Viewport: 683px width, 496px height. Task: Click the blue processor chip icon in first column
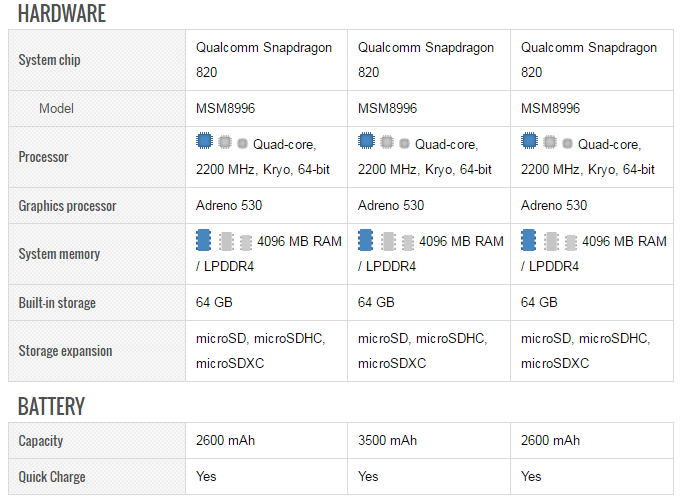204,142
